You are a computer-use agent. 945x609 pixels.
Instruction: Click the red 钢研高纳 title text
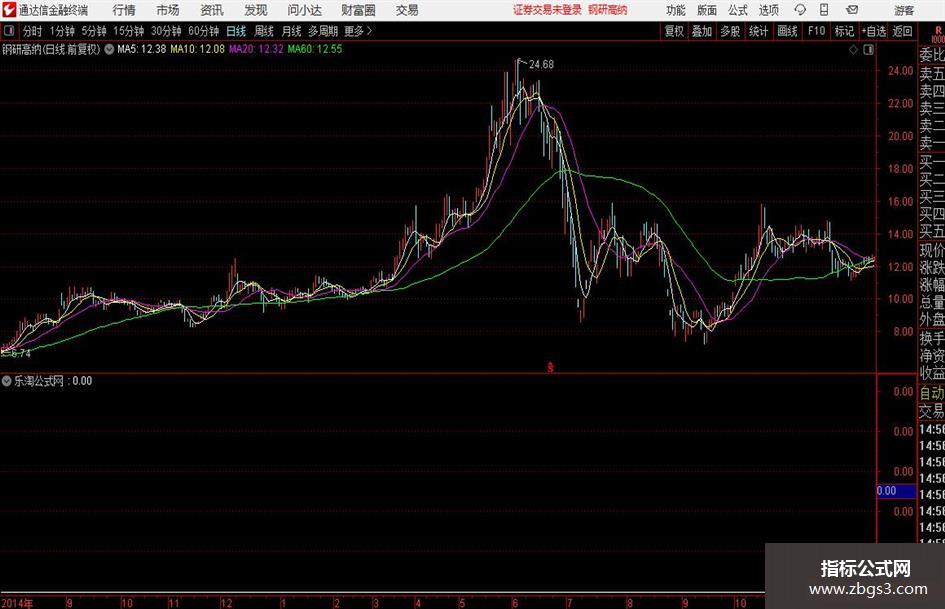click(x=608, y=10)
